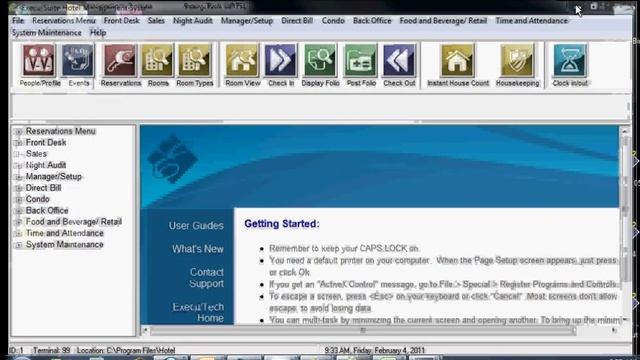The width and height of the screenshot is (640, 360).
Task: Select the Check Out toolbar icon
Action: tap(399, 61)
